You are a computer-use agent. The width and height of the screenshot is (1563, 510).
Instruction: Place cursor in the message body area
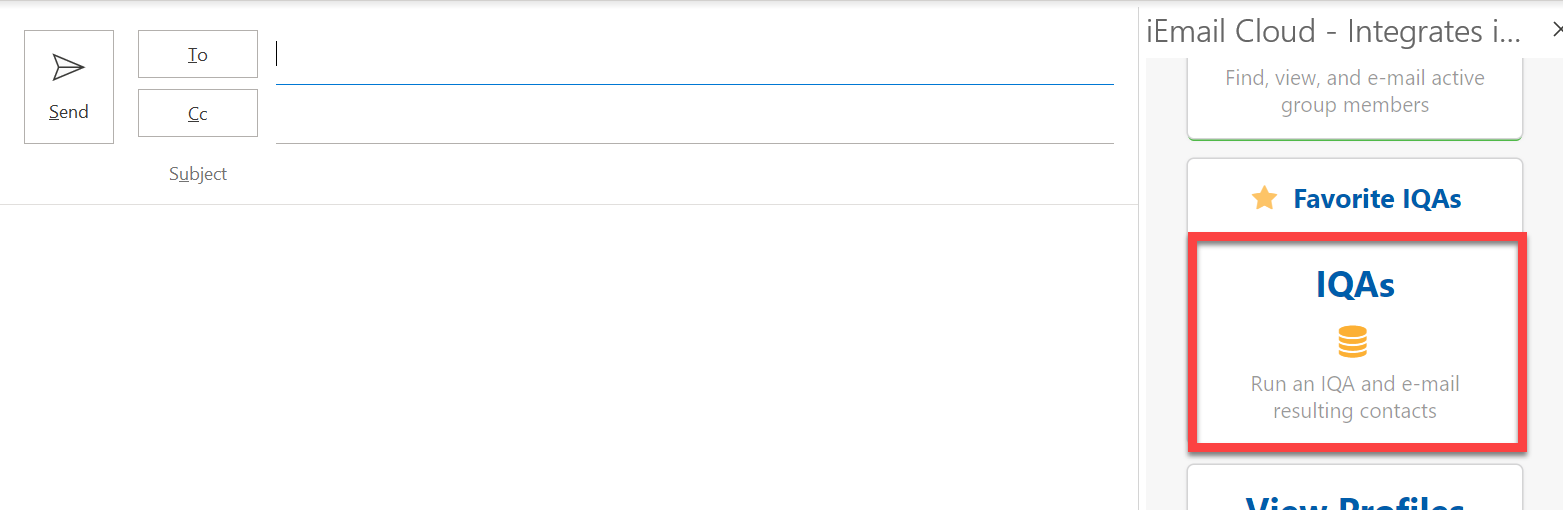tap(568, 350)
